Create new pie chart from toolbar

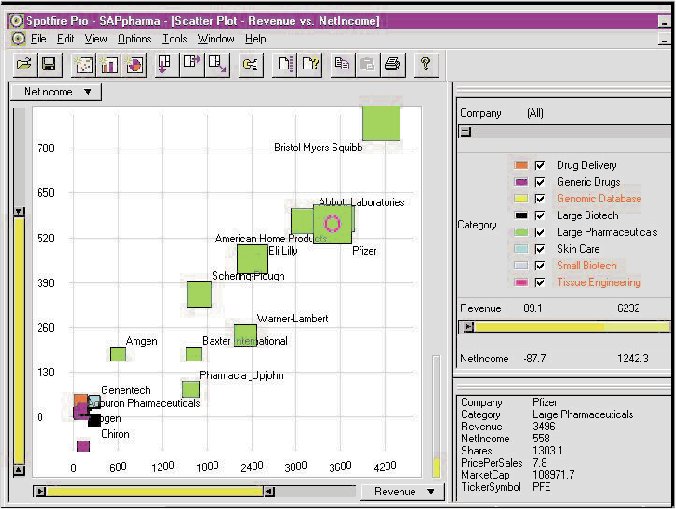[135, 65]
